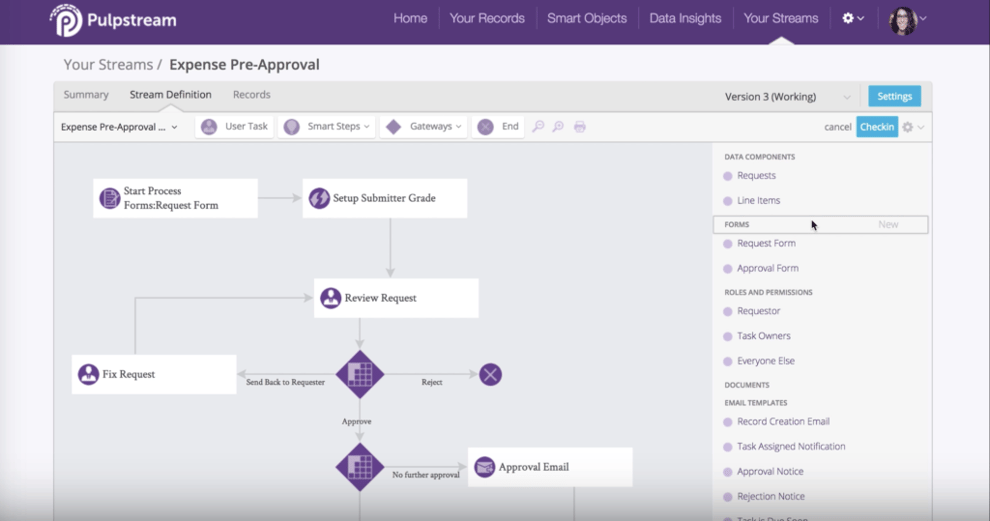
Task: Expand the Gateways dropdown
Action: [x=425, y=127]
